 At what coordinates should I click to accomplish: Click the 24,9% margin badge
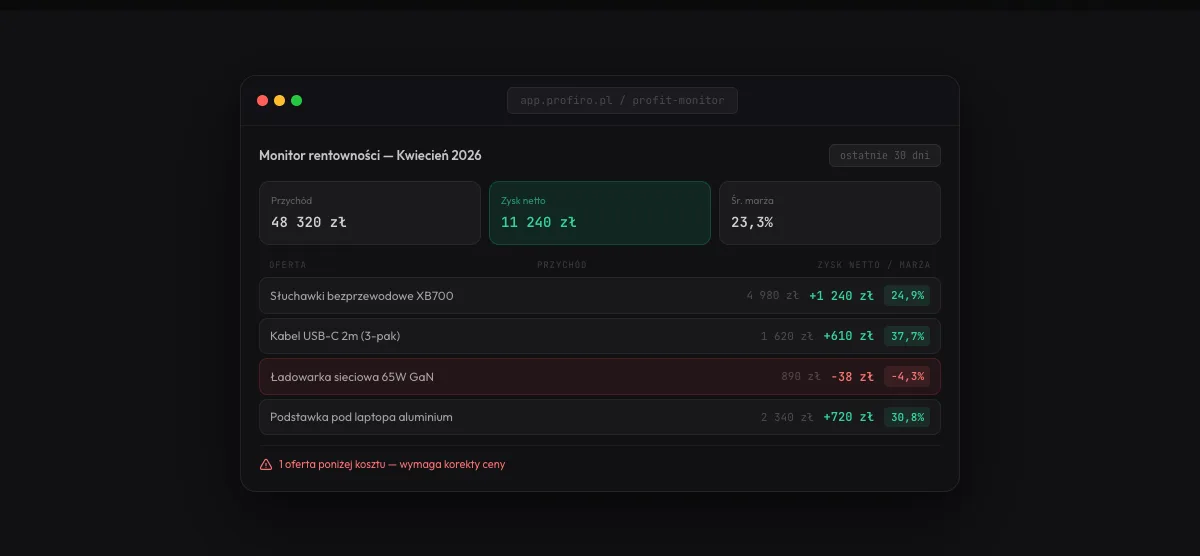point(907,295)
